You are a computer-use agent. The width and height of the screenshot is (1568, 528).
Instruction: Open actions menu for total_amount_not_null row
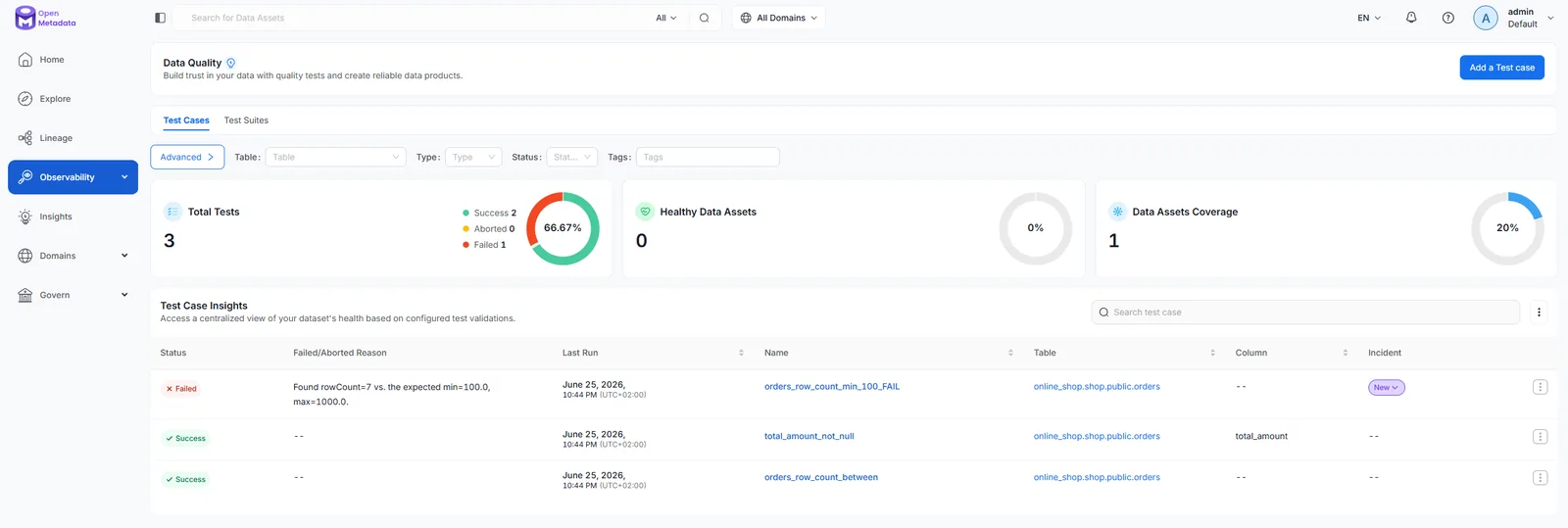1540,437
